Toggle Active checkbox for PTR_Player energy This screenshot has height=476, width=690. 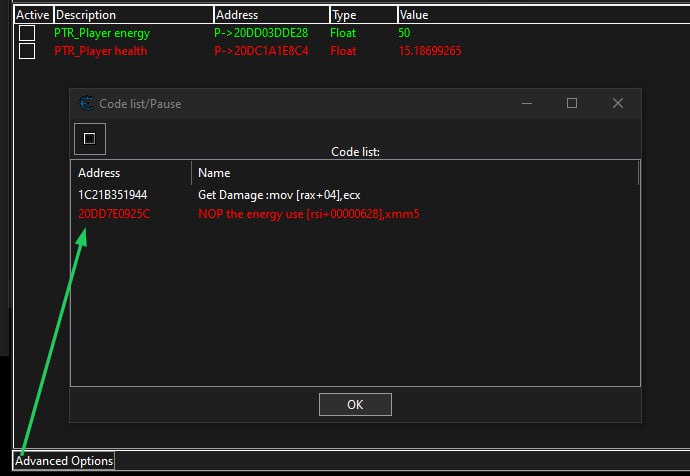[27, 33]
